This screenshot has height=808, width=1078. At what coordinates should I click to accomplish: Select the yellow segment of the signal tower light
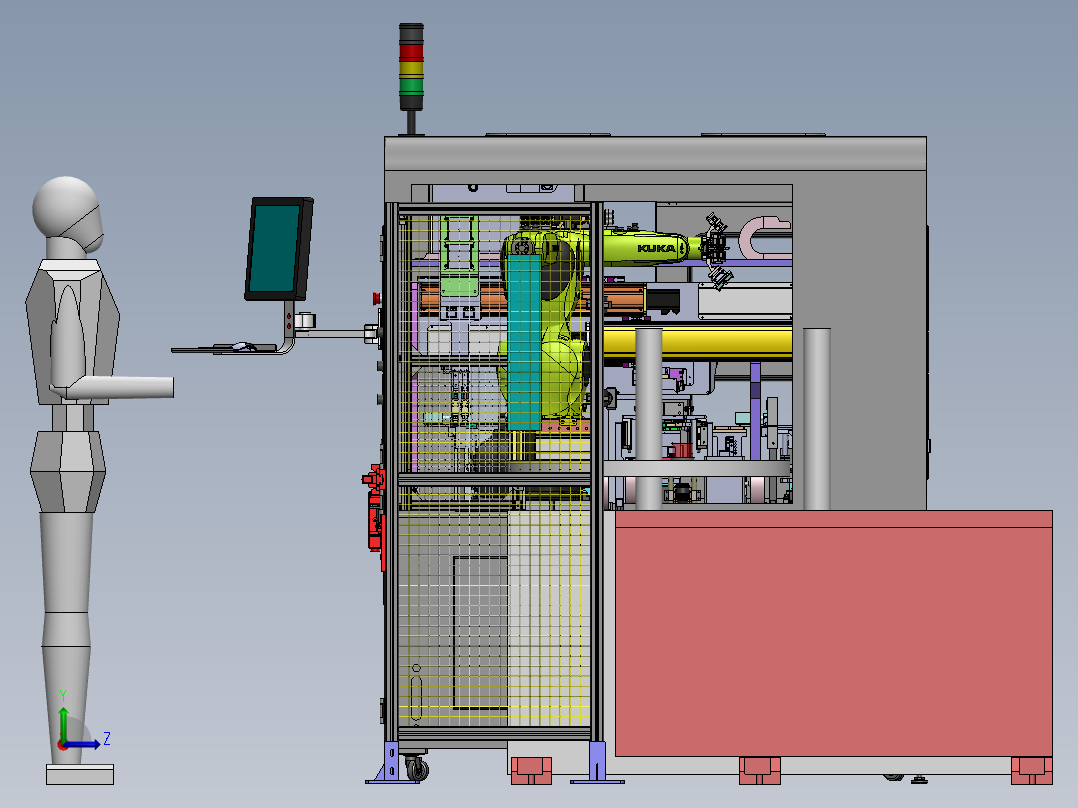tap(411, 69)
